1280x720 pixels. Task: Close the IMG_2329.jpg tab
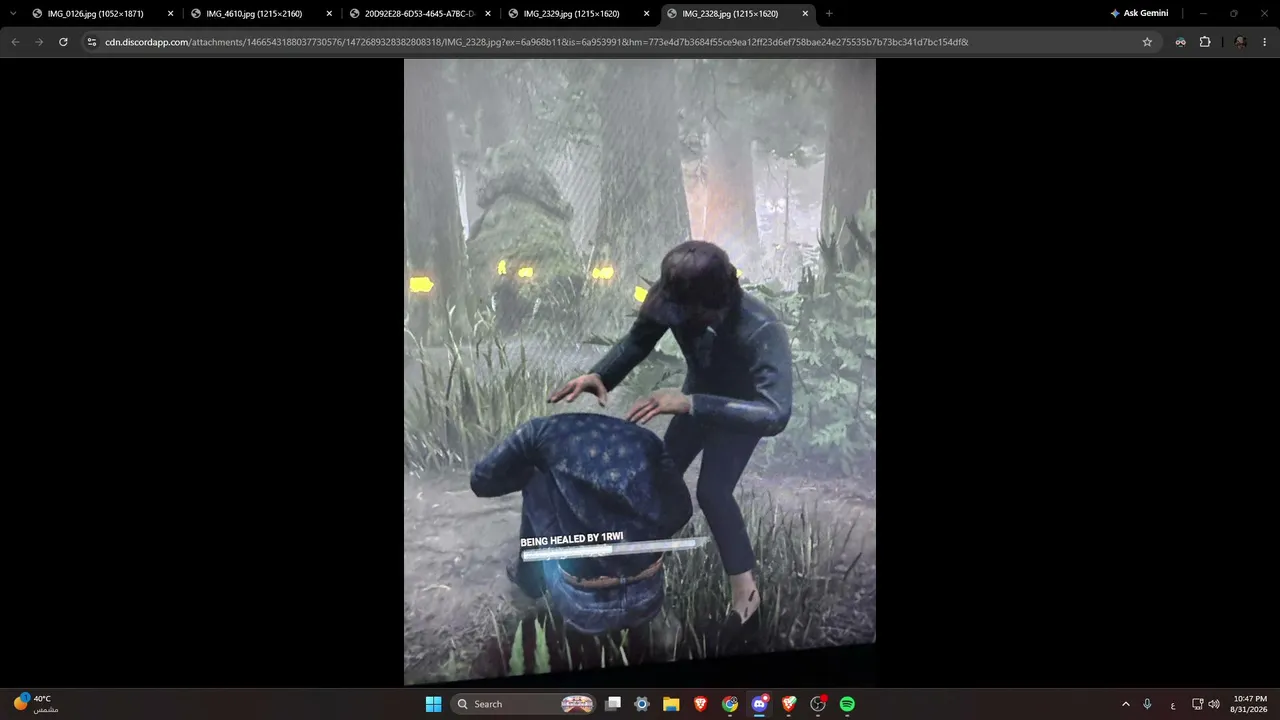(x=646, y=14)
